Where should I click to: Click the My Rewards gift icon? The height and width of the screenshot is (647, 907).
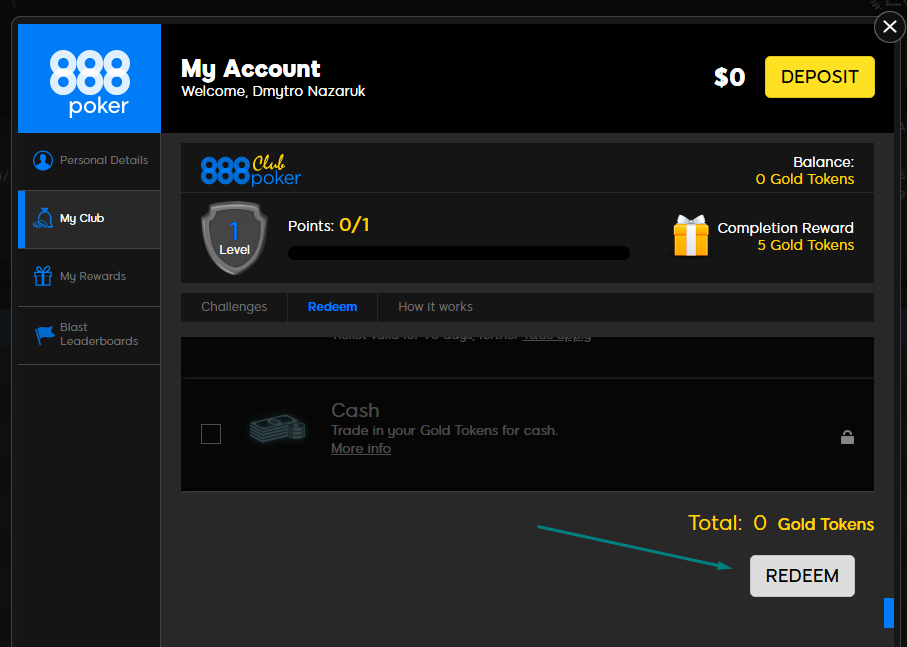pos(43,276)
